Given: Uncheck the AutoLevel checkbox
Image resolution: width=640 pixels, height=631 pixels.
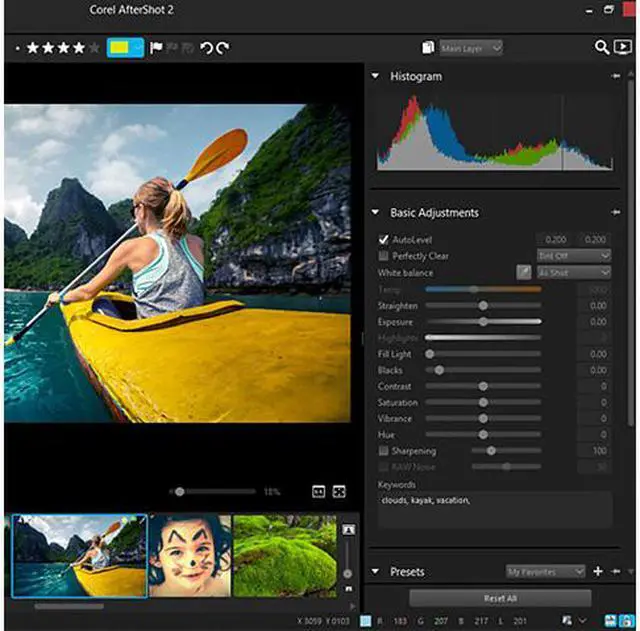Looking at the screenshot, I should (384, 240).
